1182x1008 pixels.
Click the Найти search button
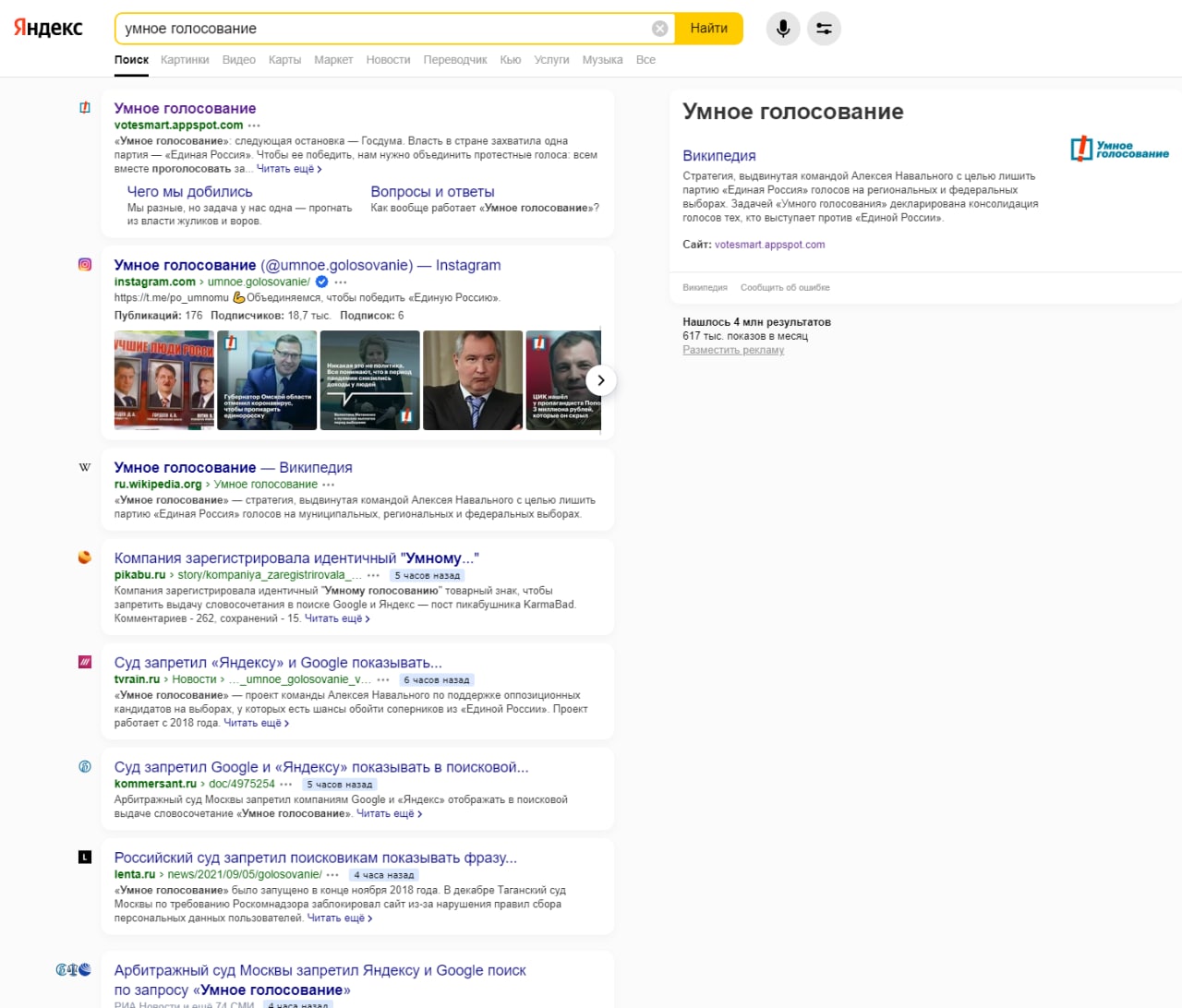(708, 29)
